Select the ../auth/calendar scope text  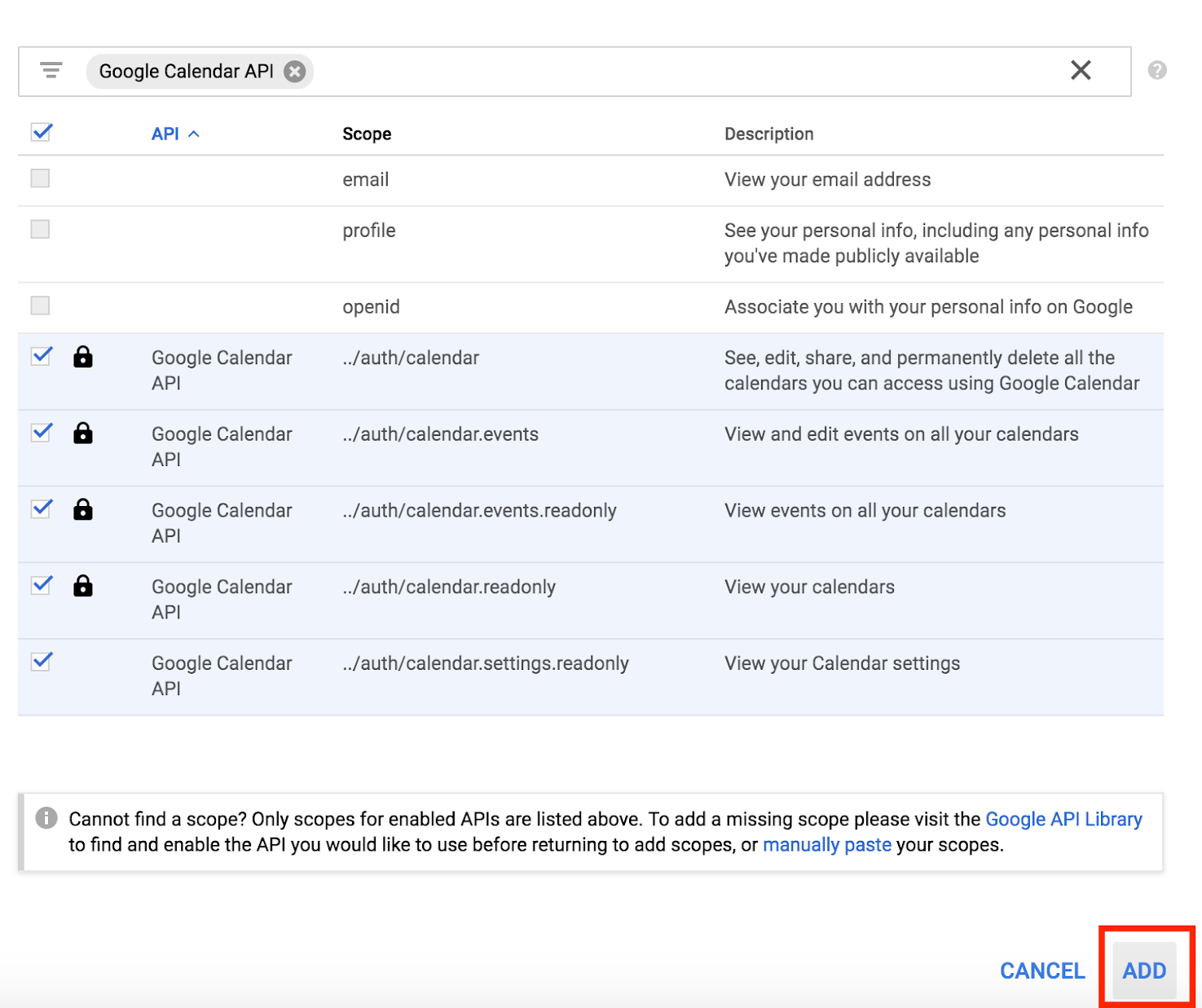tap(411, 358)
